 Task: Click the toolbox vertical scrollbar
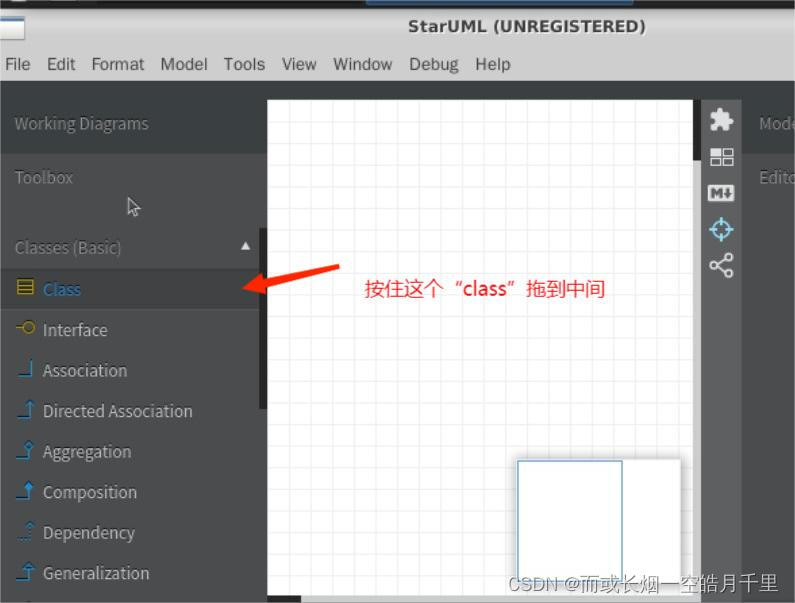[263, 318]
